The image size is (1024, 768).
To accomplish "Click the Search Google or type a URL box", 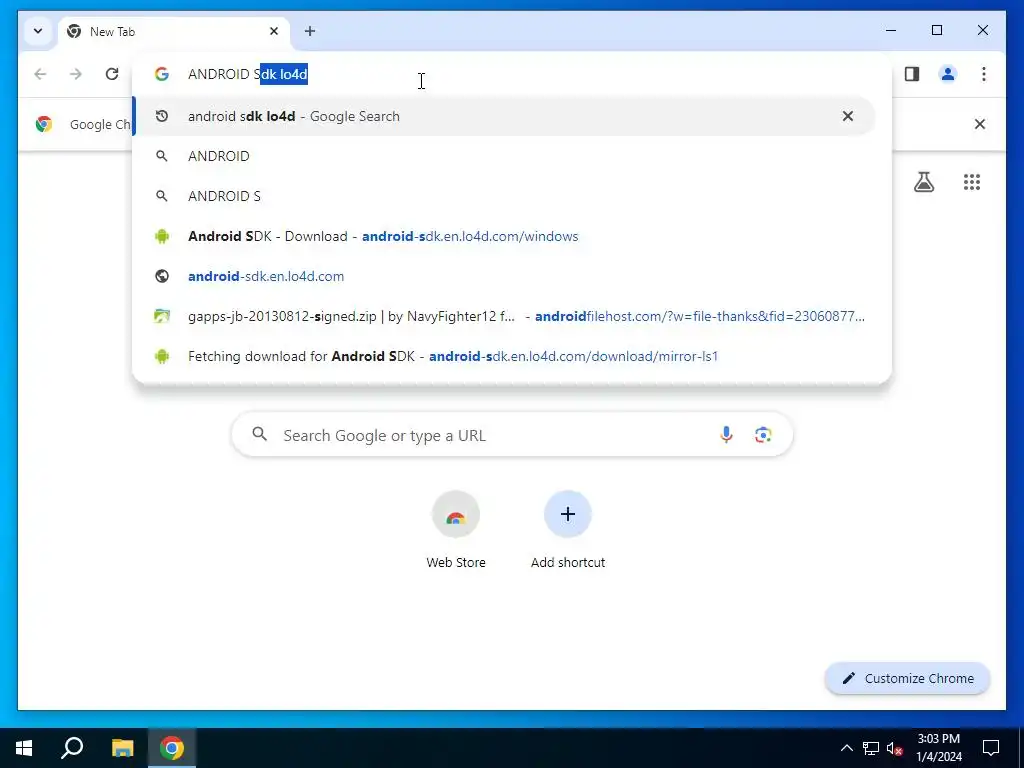I will 512,435.
